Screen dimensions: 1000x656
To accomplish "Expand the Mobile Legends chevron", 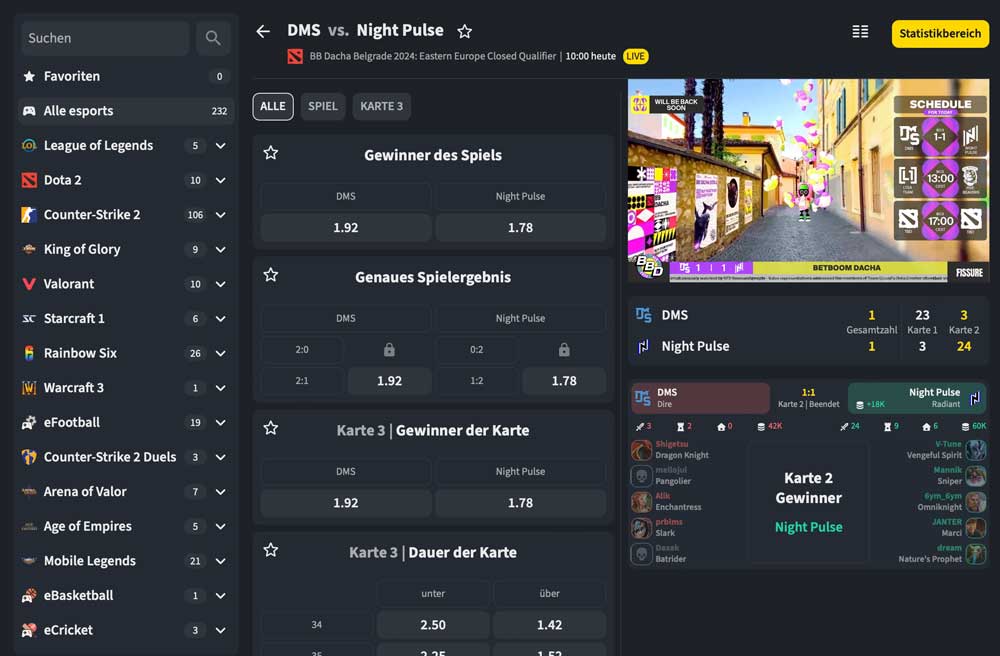I will click(221, 561).
